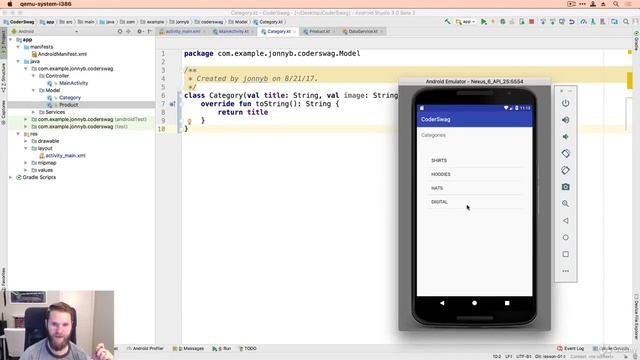
Task: Rotate emulator right icon
Action: click(565, 170)
